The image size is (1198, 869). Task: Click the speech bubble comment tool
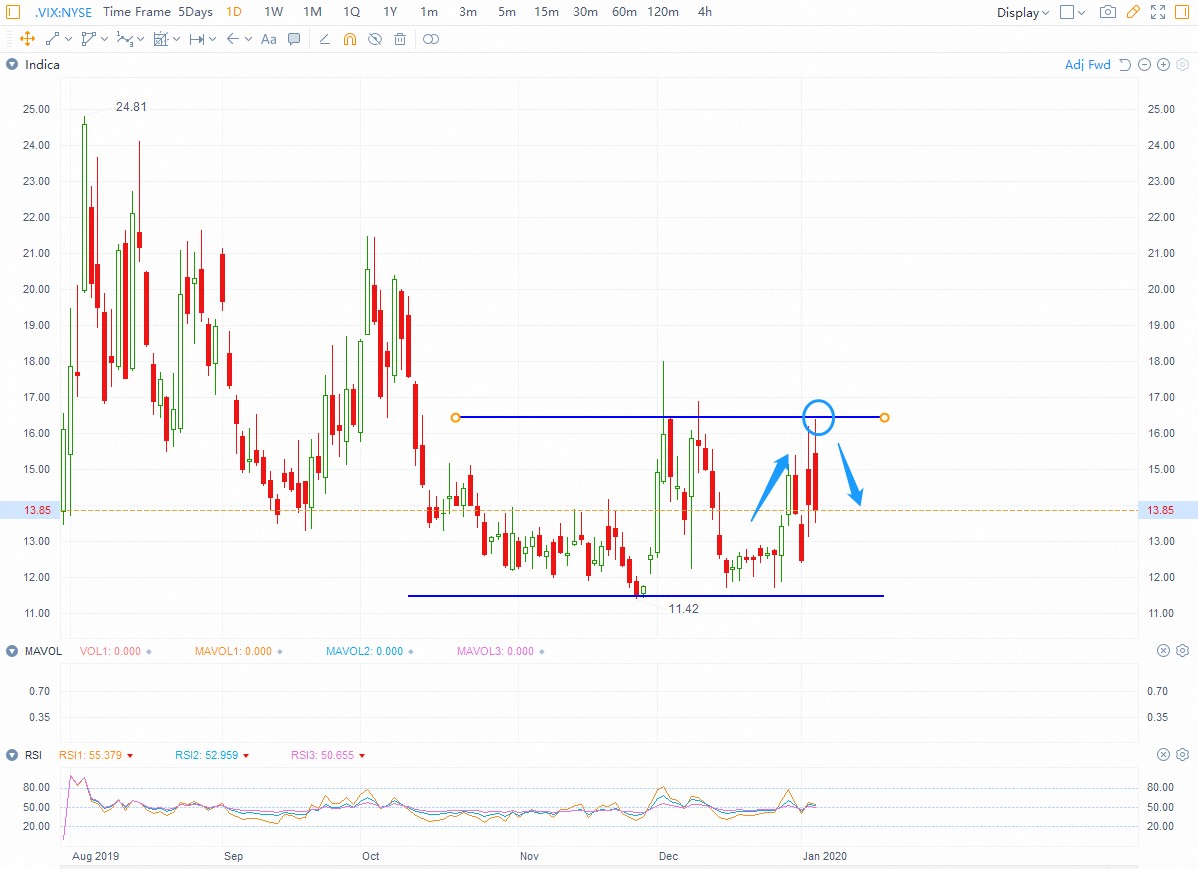click(294, 39)
